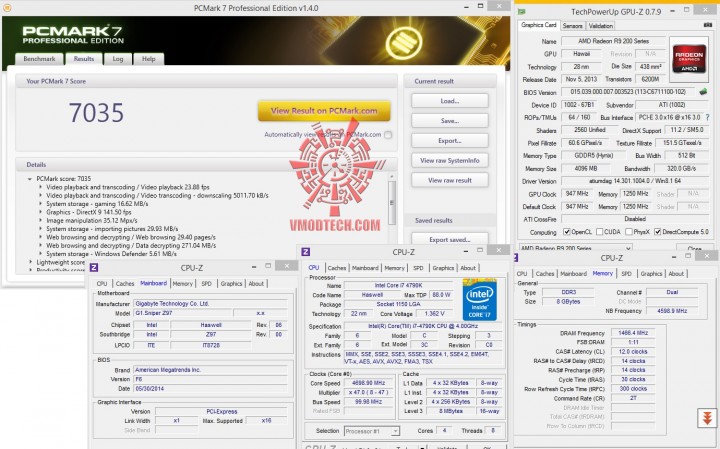720x449 pixels.
Task: Click the Intel Core i7 logo in CPU-Z
Action: point(479,300)
